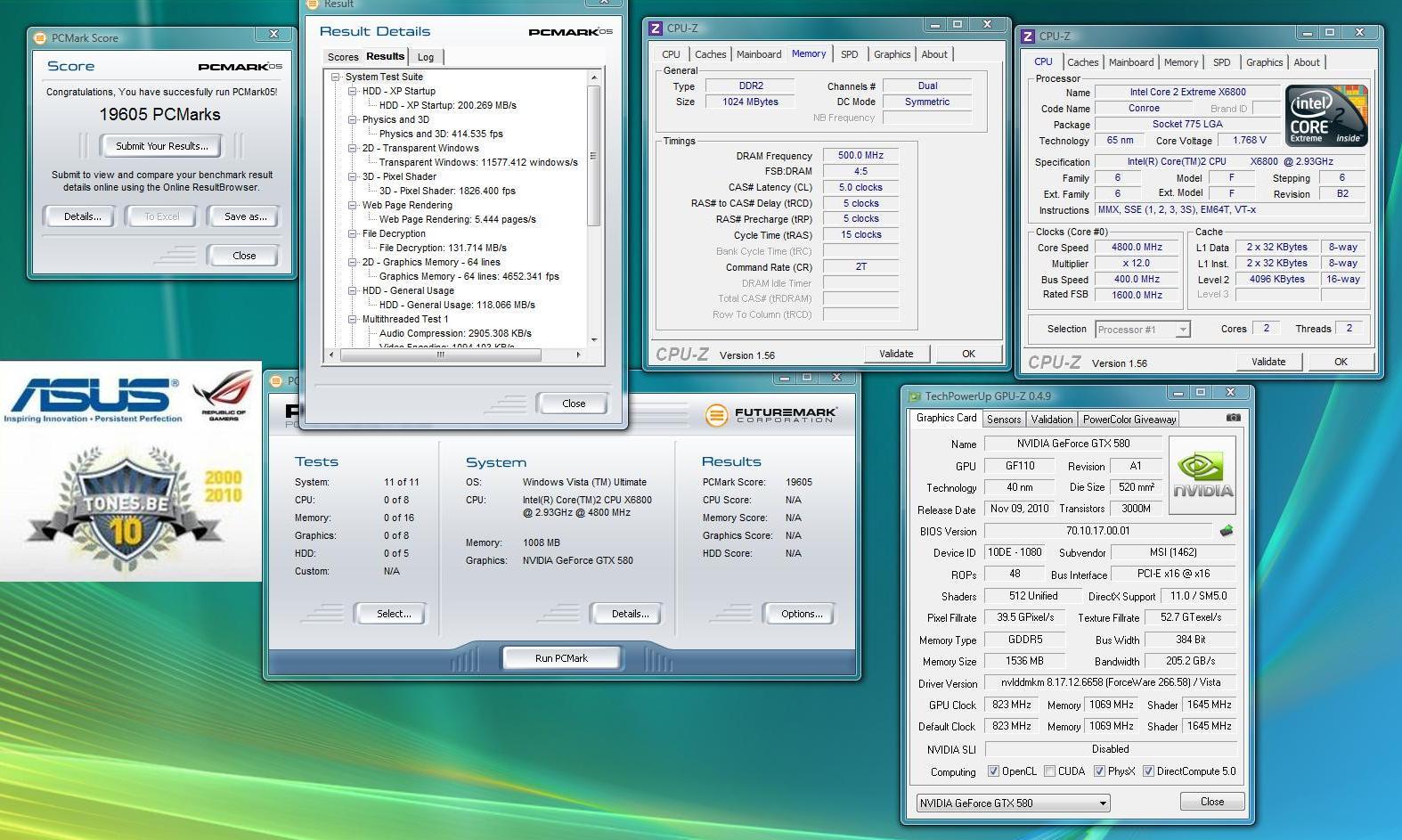Click the BIOS save chip icon in GPU-Z
This screenshot has height=840, width=1402.
point(1227,531)
